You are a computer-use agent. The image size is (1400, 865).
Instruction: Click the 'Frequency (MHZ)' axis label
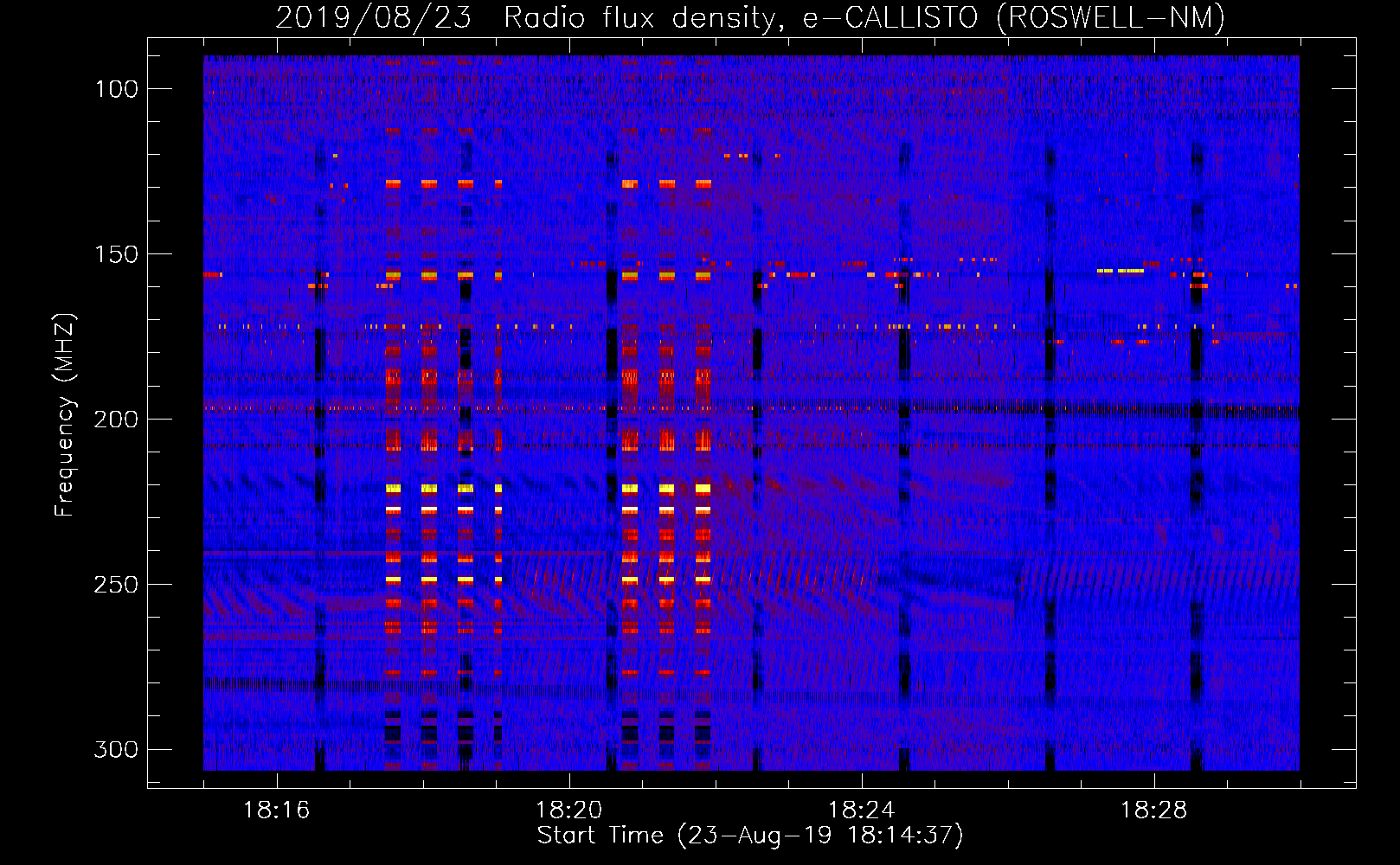tap(65, 415)
